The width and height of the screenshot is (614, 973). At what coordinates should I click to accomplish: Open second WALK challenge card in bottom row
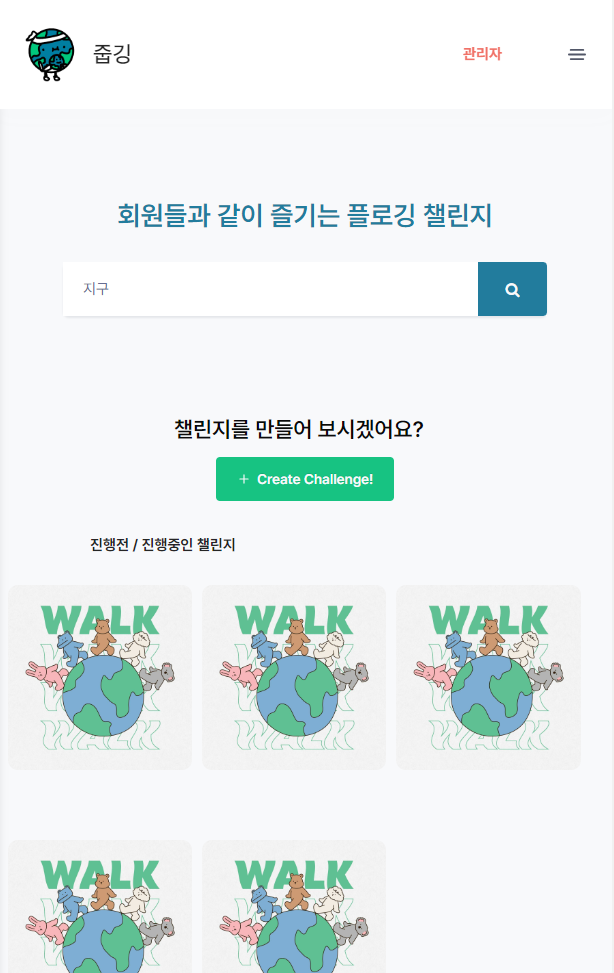(294, 907)
